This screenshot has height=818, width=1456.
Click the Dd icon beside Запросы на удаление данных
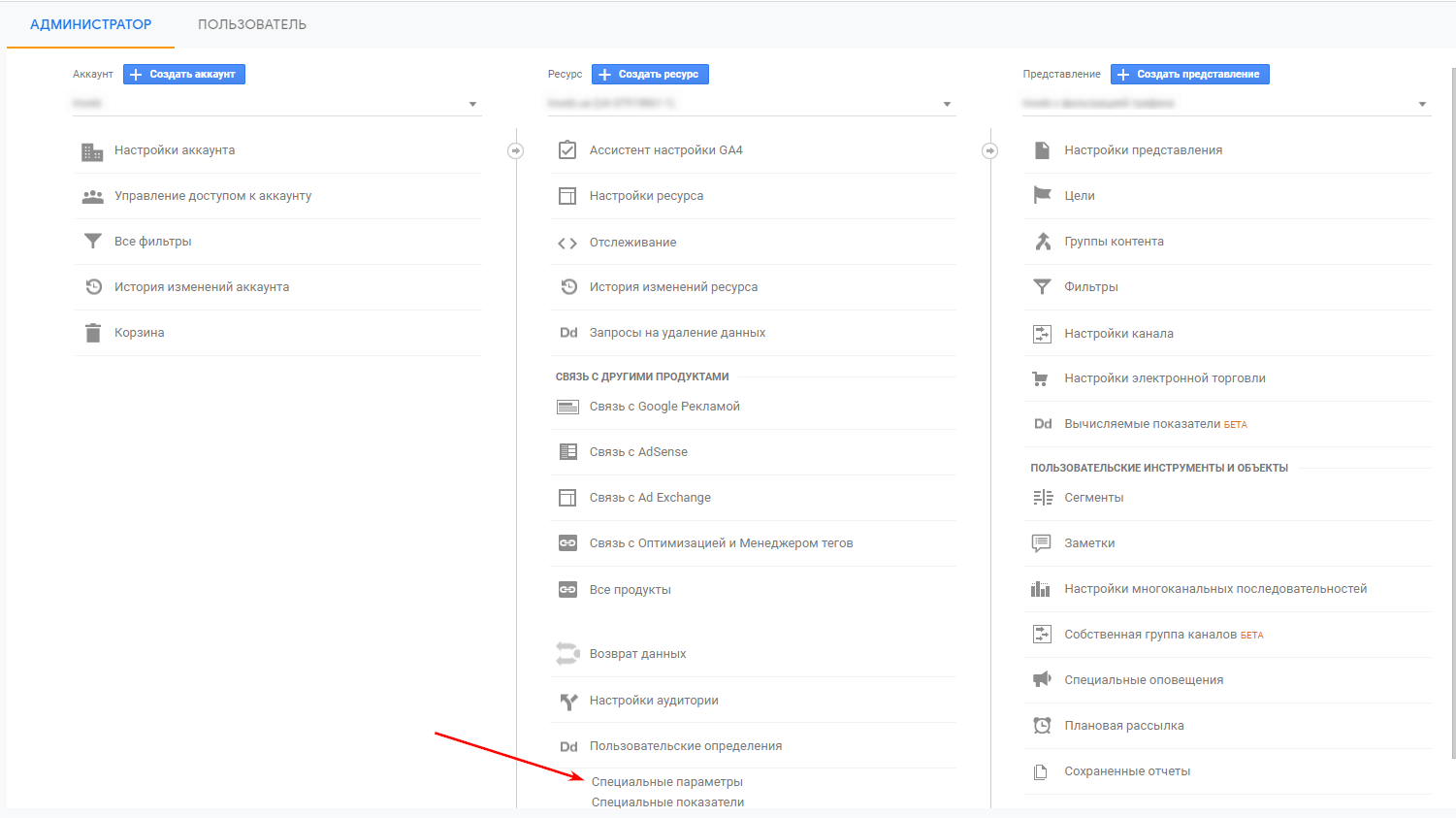tap(568, 333)
